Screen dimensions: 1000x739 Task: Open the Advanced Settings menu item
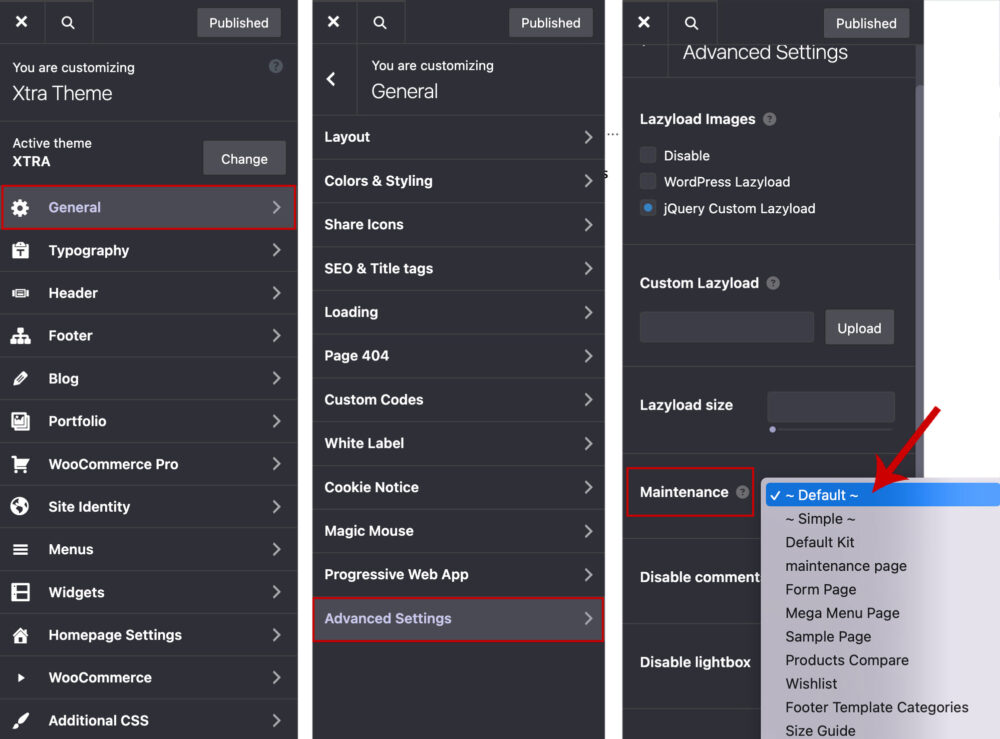pyautogui.click(x=458, y=619)
